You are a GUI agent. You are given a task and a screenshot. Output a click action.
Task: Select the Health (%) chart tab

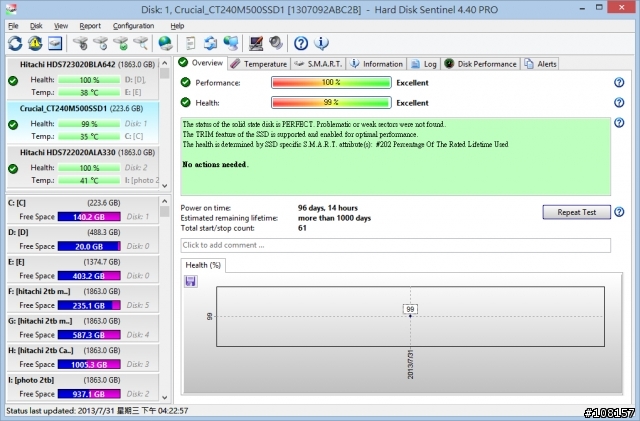(203, 265)
